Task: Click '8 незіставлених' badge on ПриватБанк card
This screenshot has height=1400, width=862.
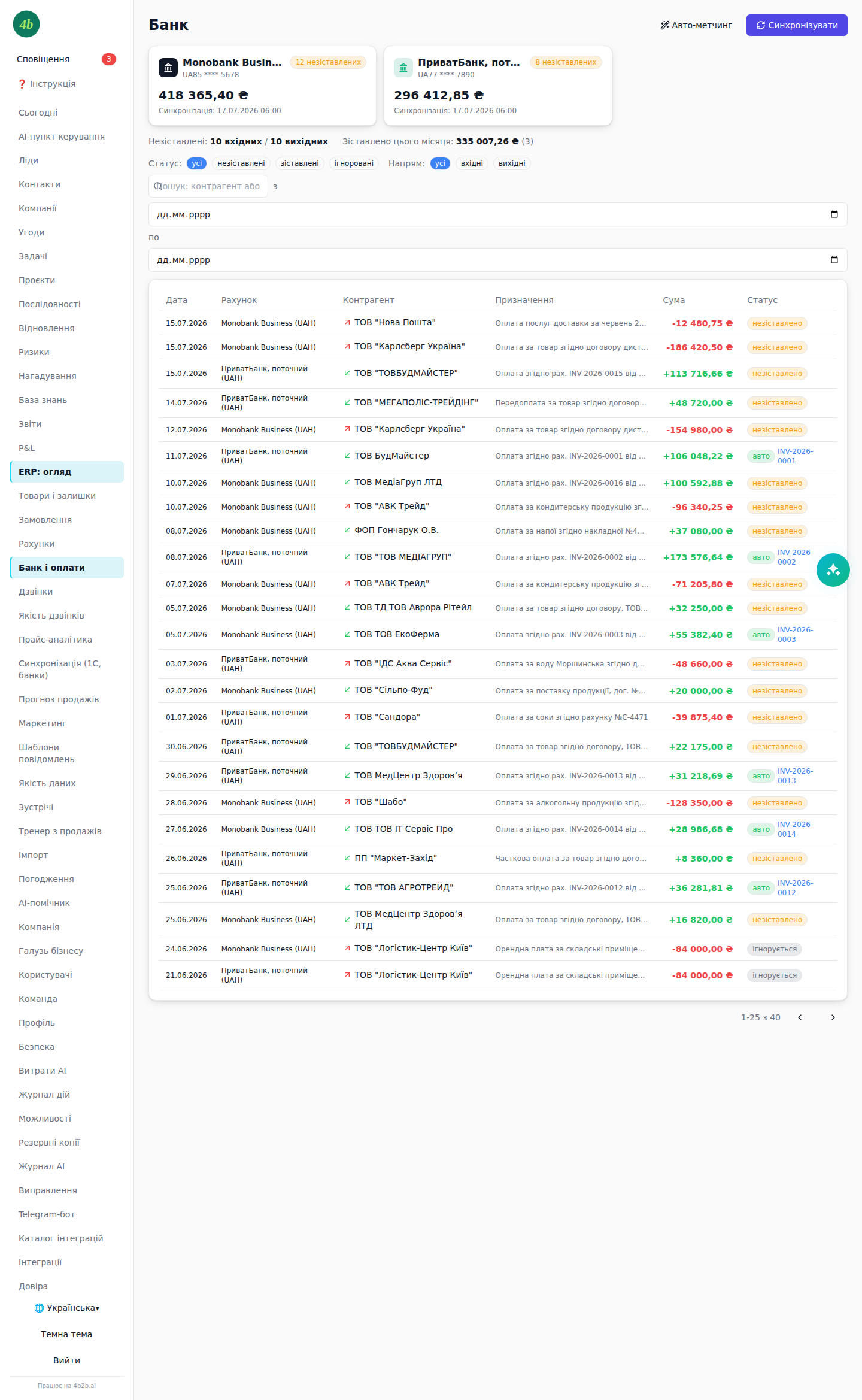Action: [566, 62]
